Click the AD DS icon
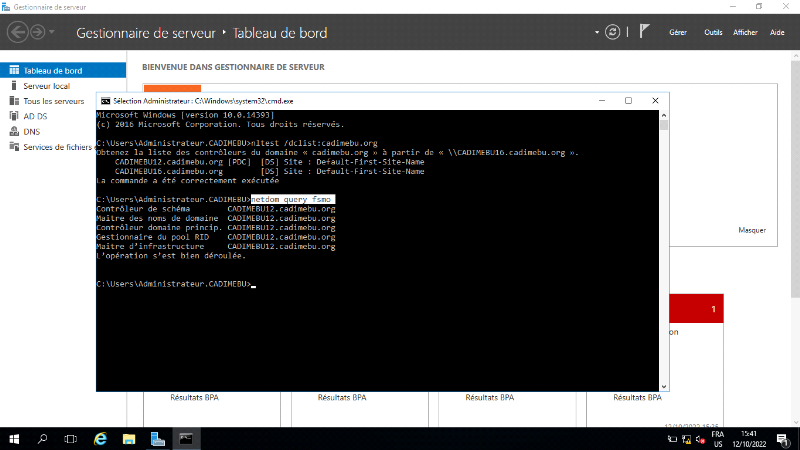Screen dimensions: 800x450 pos(14,116)
